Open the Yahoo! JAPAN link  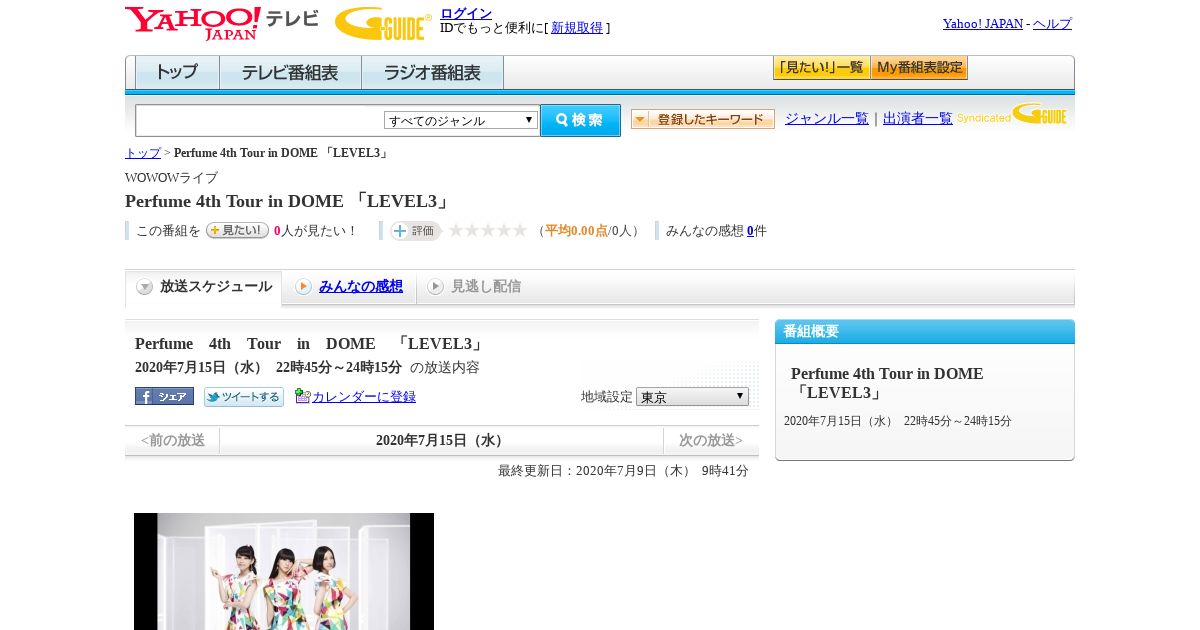[983, 24]
